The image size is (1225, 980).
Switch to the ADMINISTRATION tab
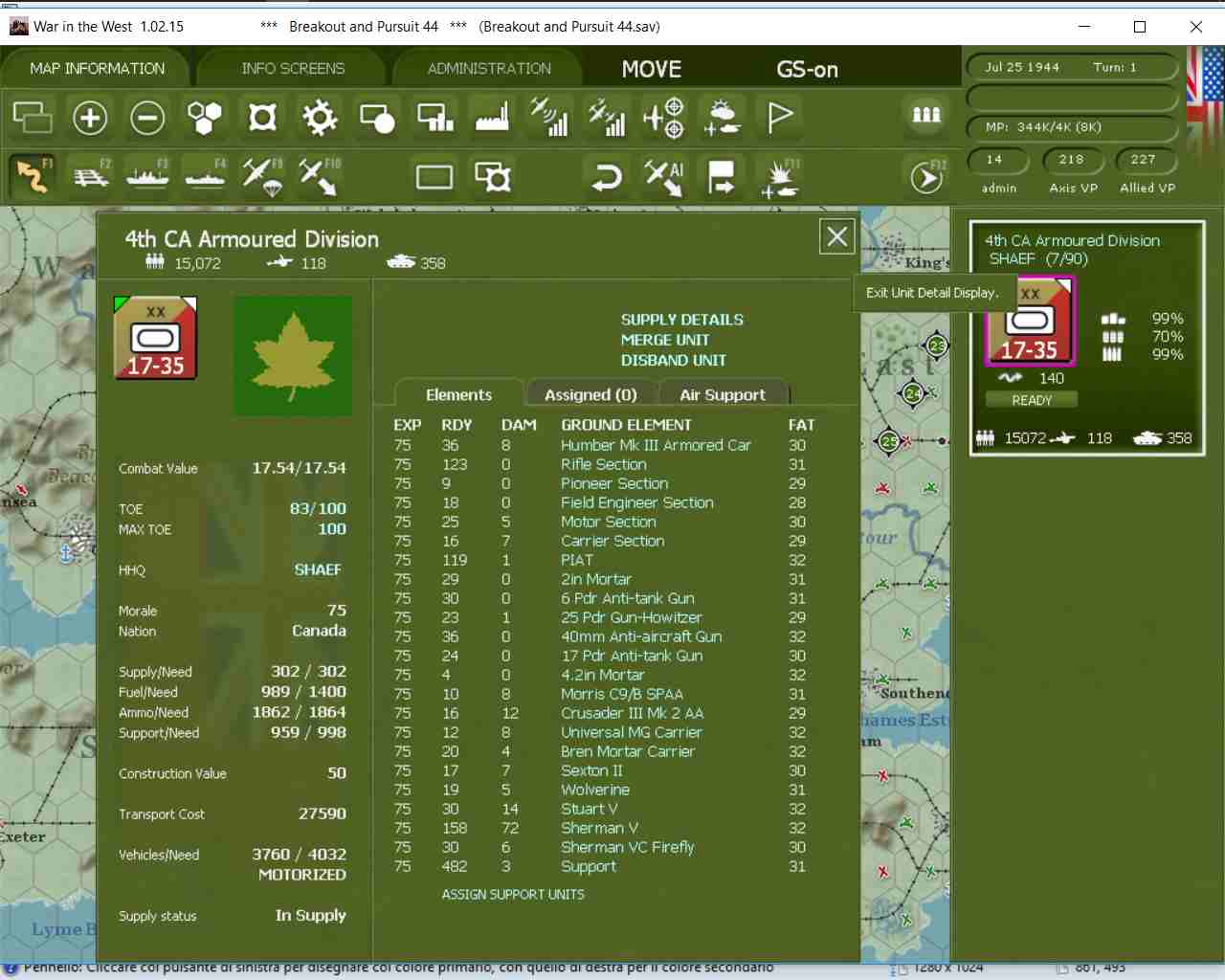[489, 69]
